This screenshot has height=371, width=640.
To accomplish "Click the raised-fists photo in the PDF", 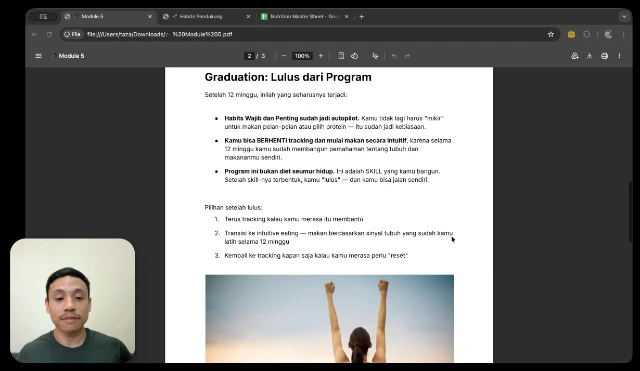I will (329, 318).
